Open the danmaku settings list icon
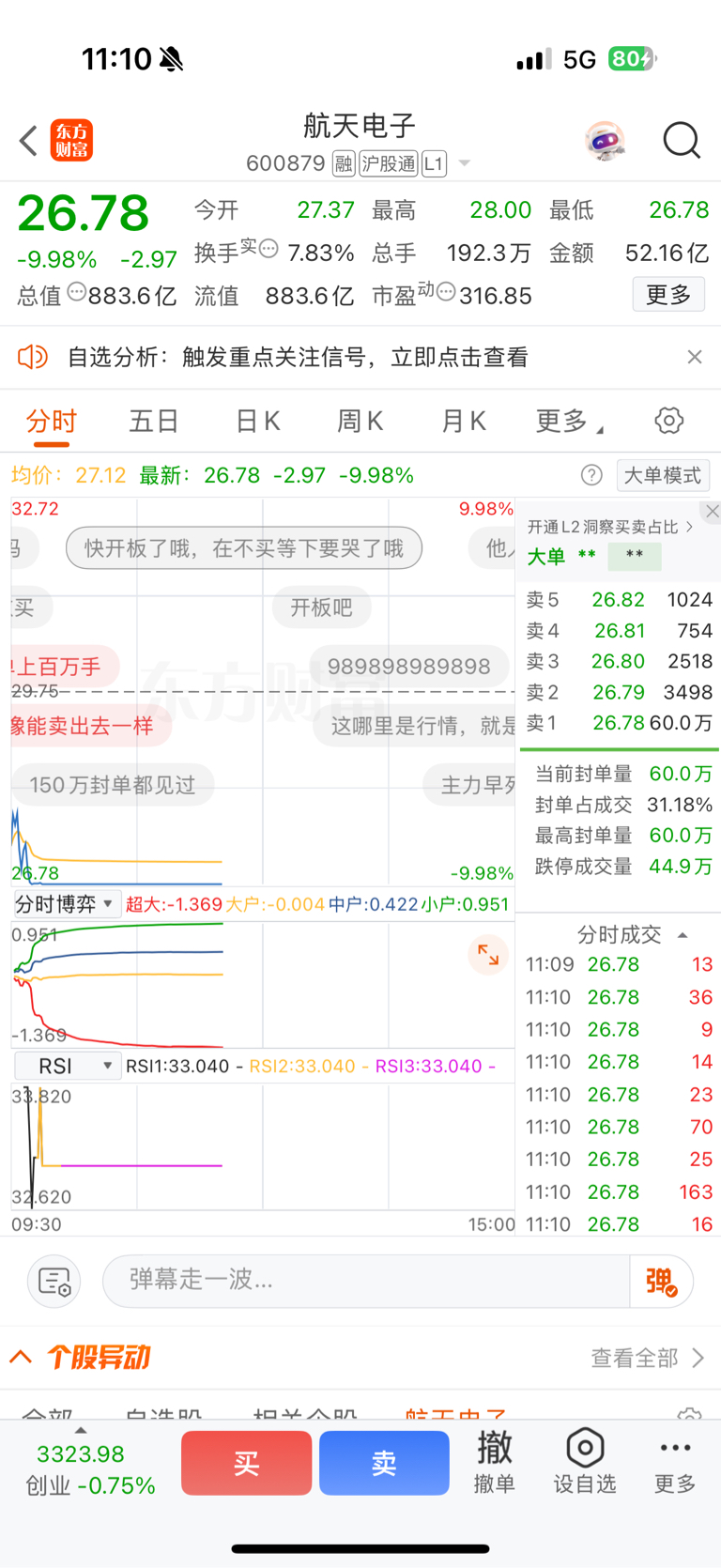 [x=54, y=1281]
